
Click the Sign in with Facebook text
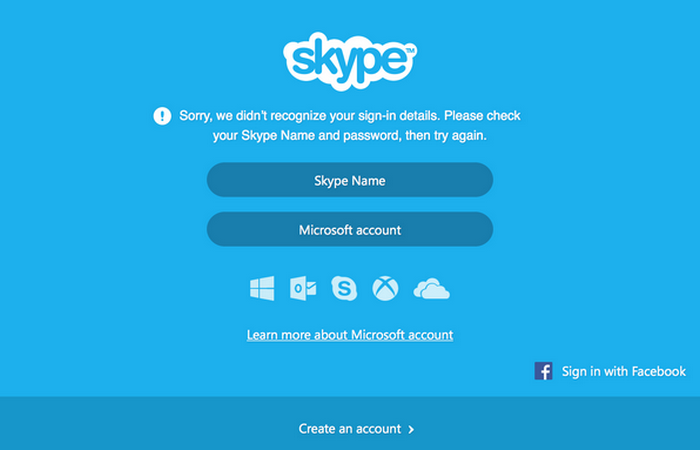click(624, 371)
